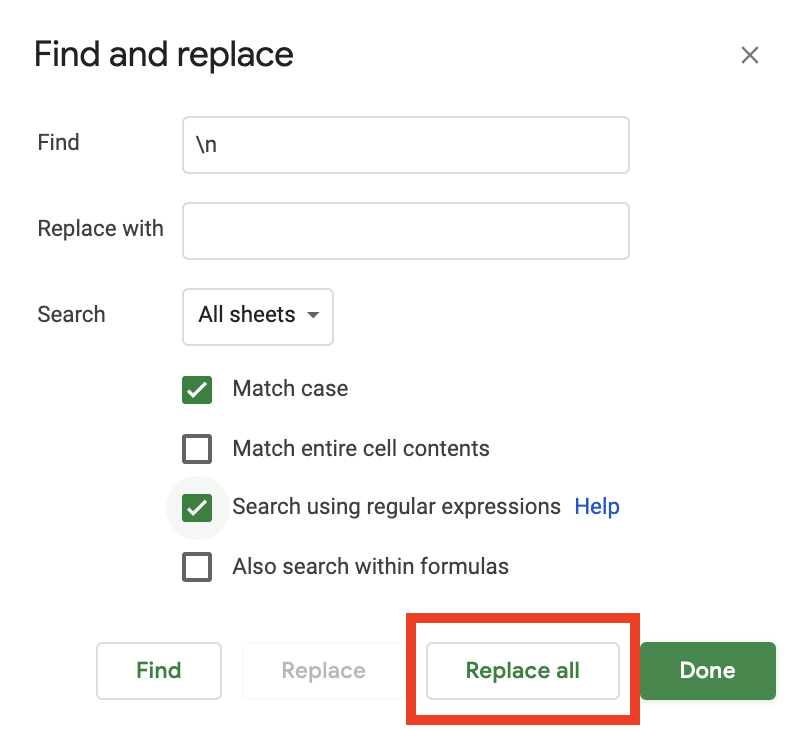Open the Help link for regular expressions

(597, 507)
